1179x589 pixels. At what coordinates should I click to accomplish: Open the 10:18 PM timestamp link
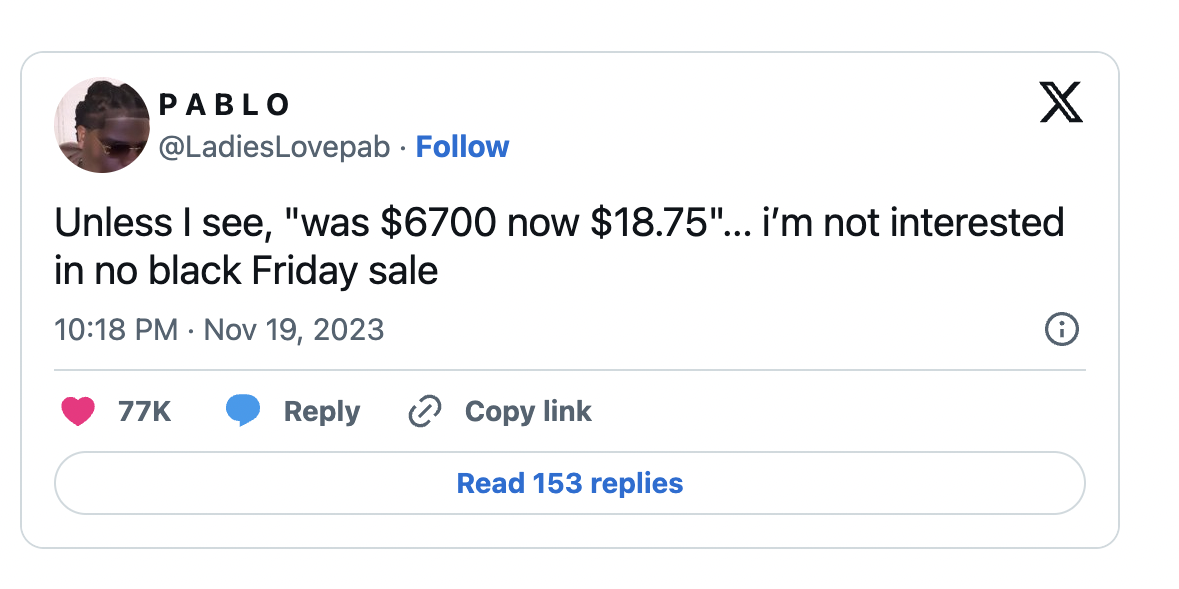pyautogui.click(x=116, y=330)
